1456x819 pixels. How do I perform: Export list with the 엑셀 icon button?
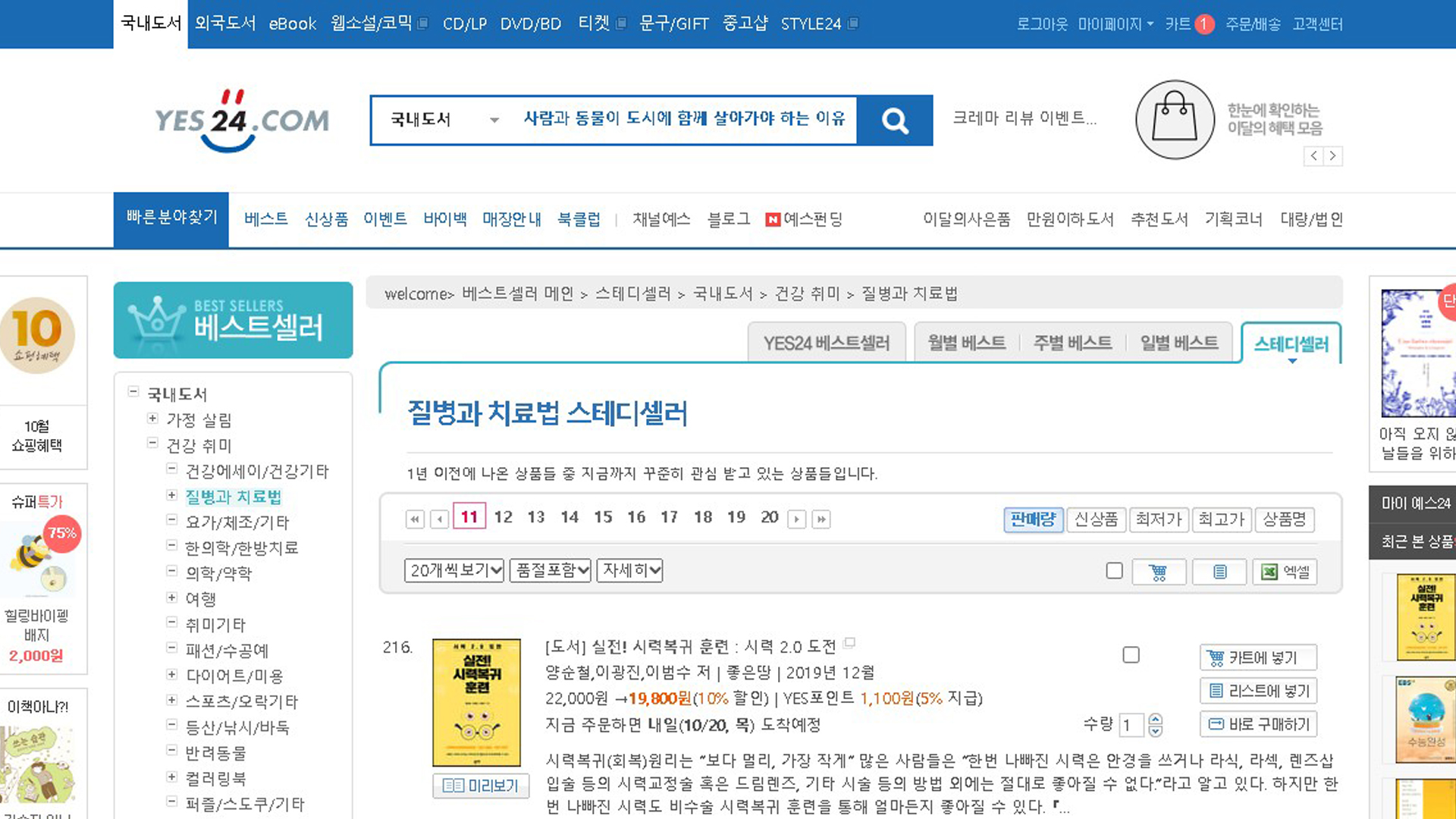point(1285,572)
